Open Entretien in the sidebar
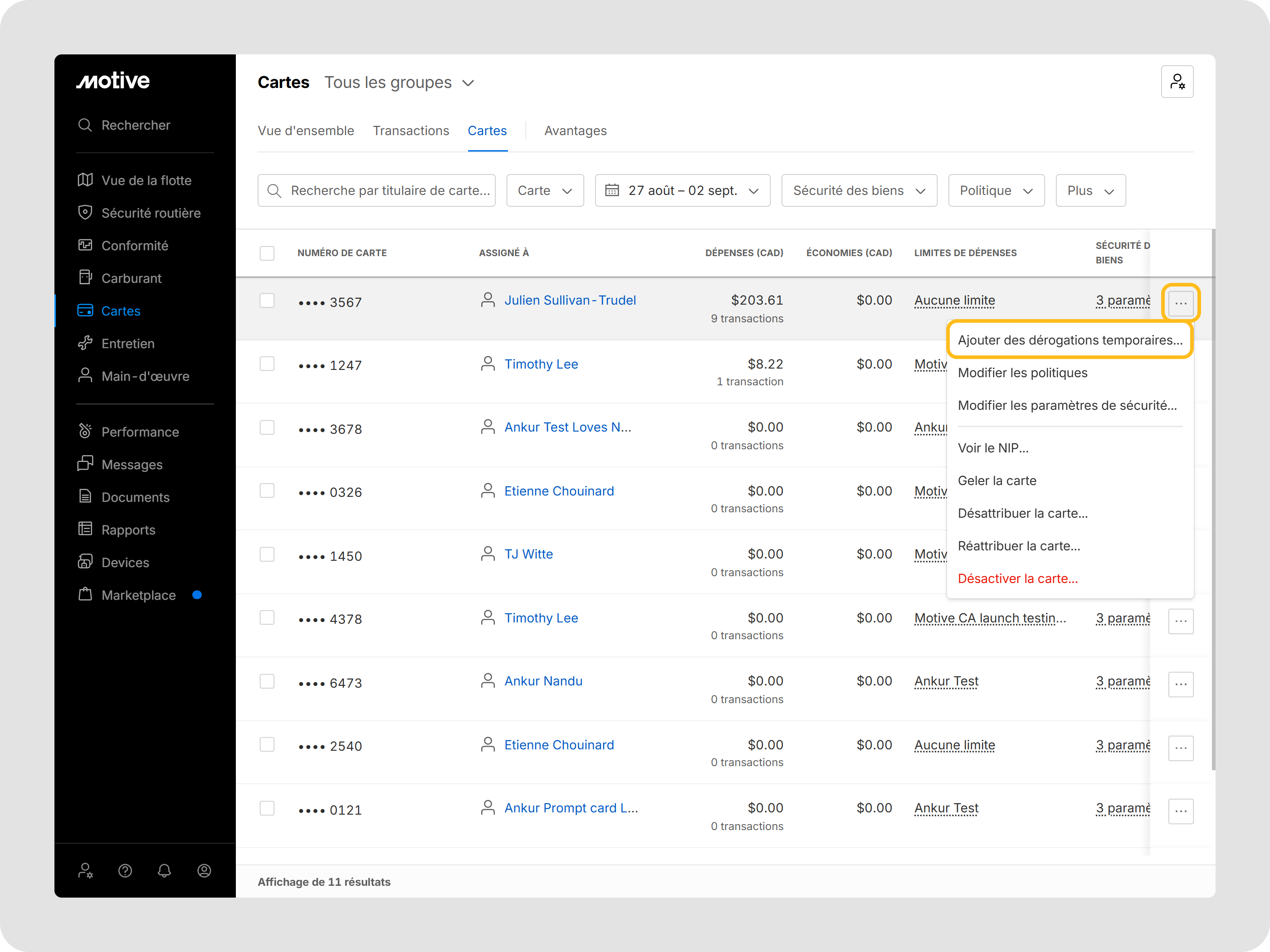The image size is (1270, 952). click(127, 344)
